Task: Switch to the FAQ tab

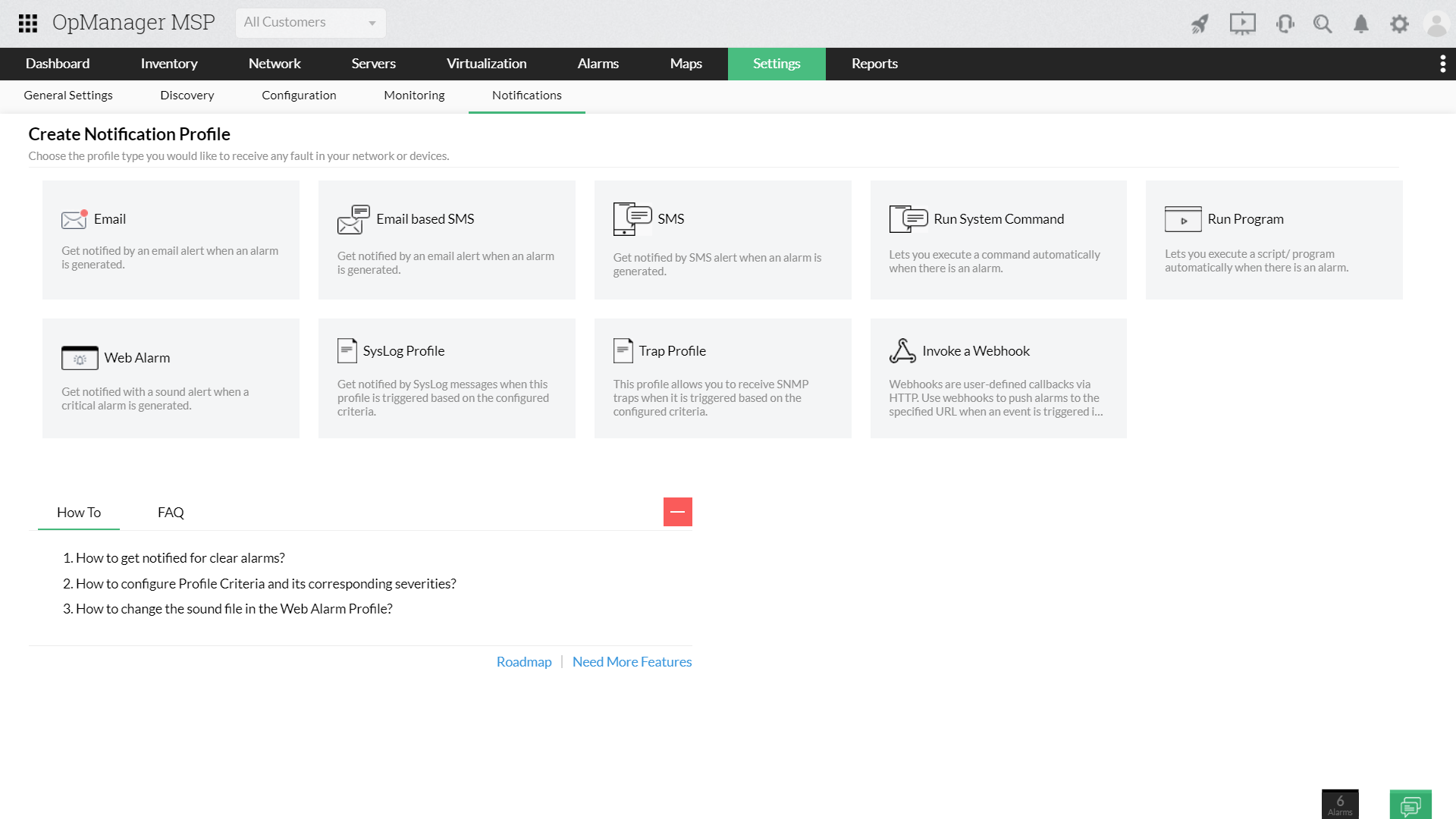Action: [171, 513]
